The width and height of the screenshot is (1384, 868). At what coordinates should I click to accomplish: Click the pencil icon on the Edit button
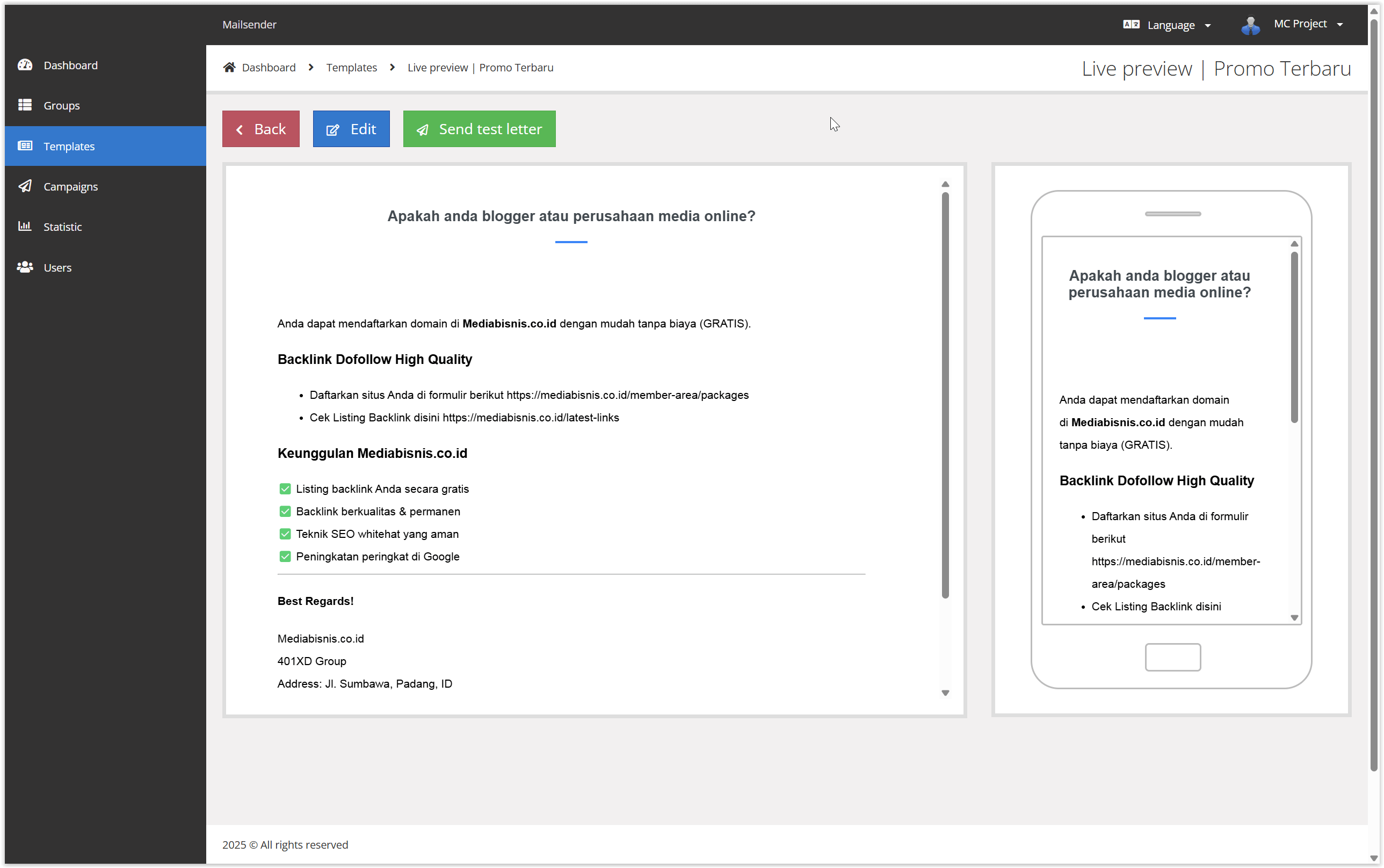[x=333, y=130]
